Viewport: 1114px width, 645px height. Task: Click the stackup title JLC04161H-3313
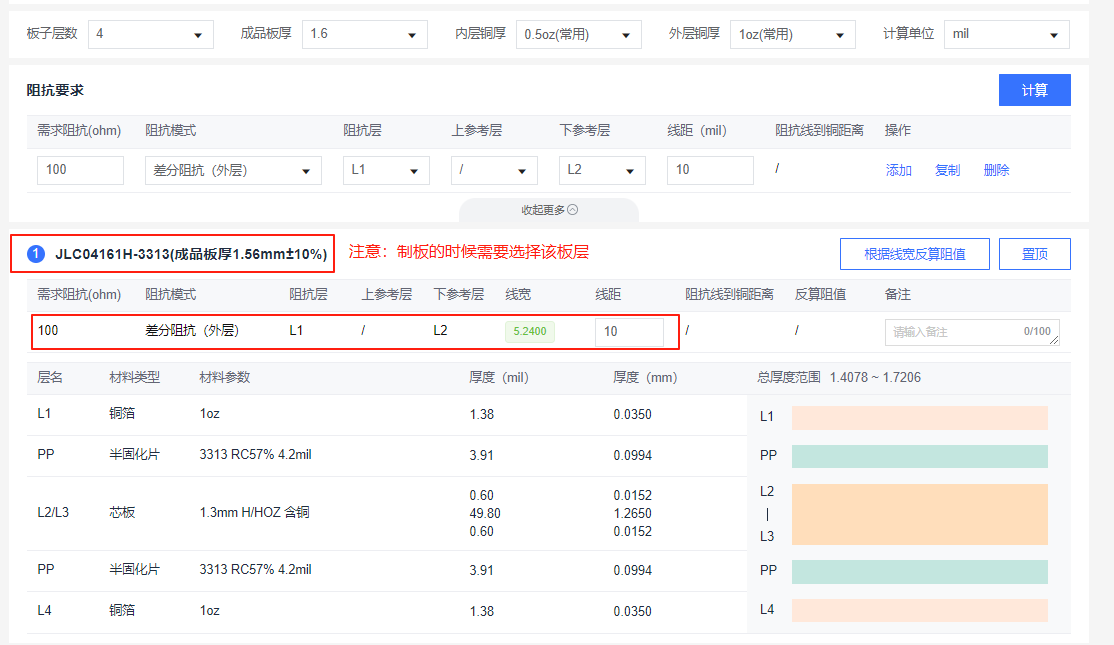192,254
